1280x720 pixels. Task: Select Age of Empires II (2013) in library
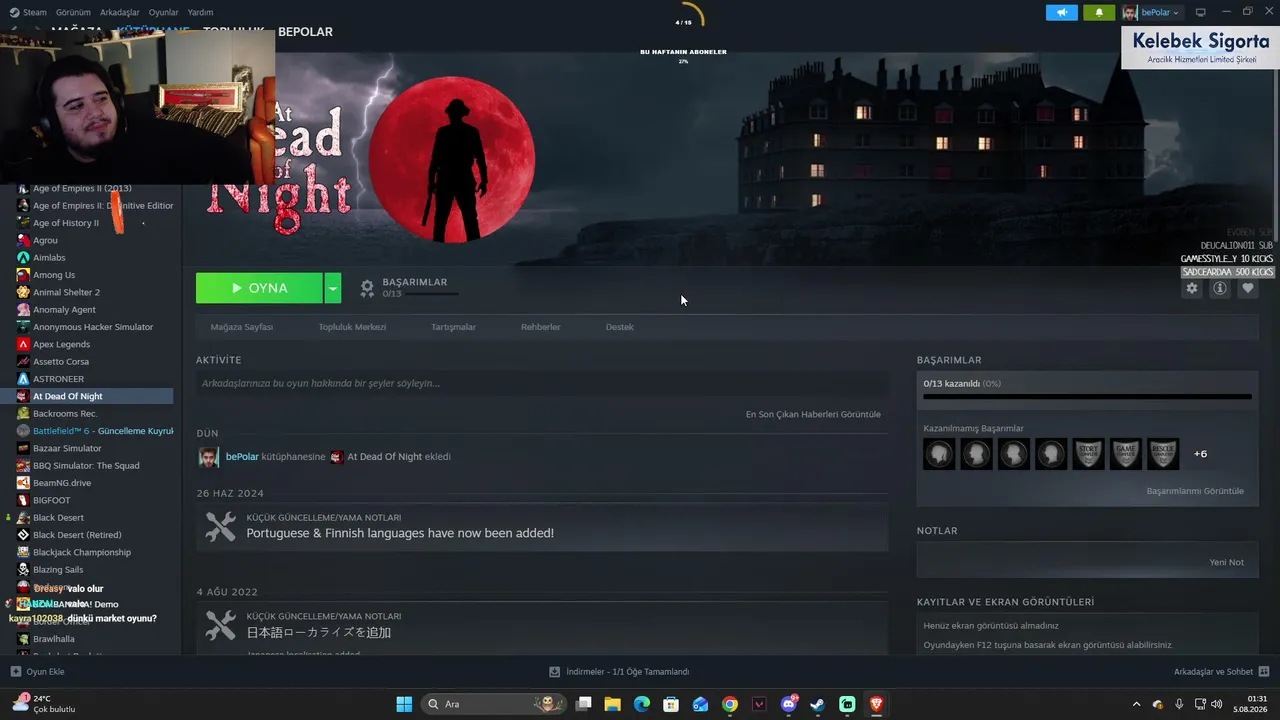tap(82, 188)
